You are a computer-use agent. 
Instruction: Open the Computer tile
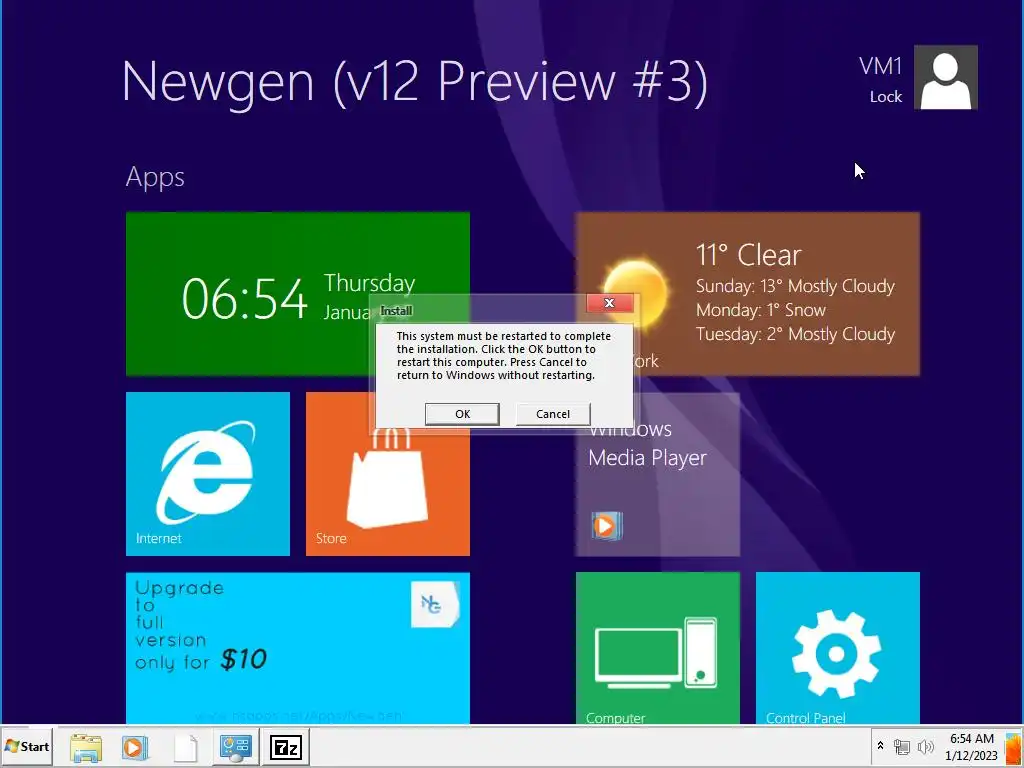[658, 648]
